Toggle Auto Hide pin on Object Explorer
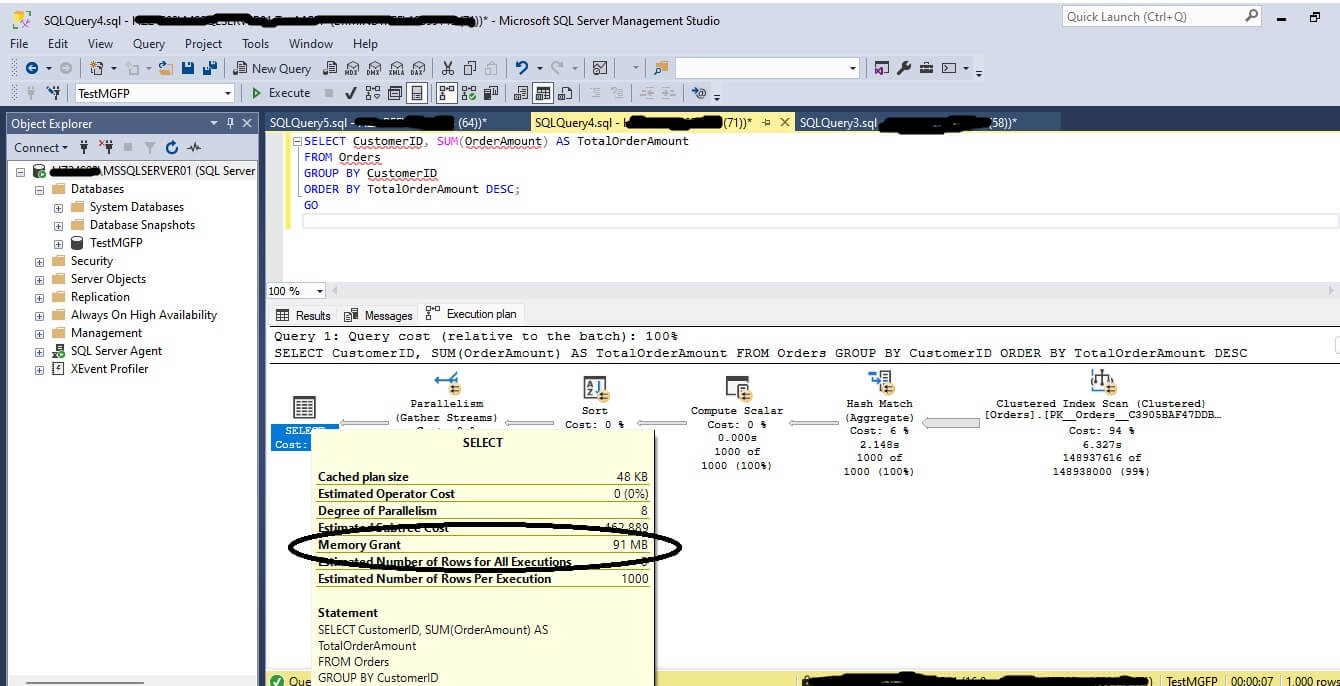The height and width of the screenshot is (686, 1340). (x=231, y=123)
